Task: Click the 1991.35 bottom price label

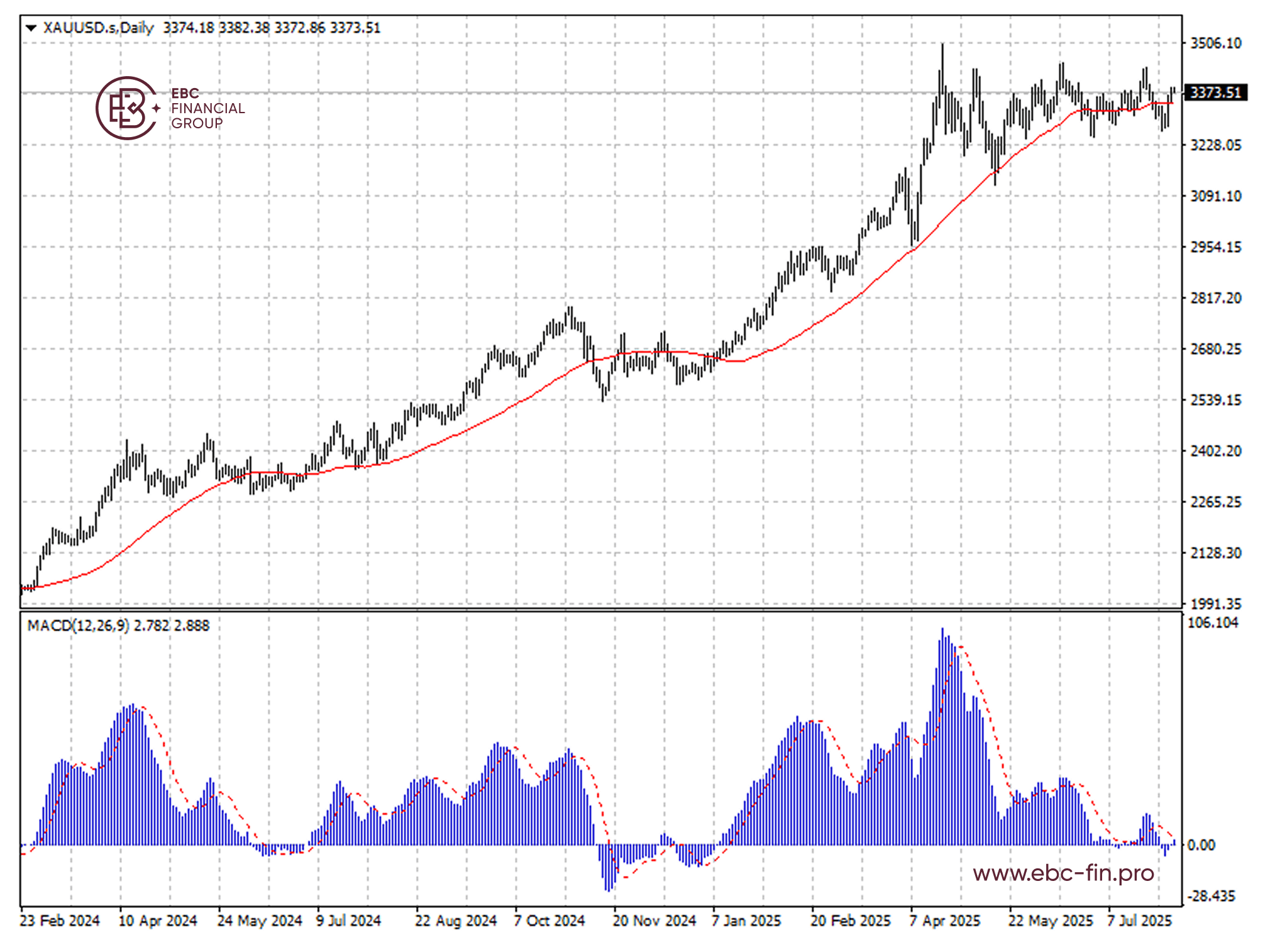Action: pyautogui.click(x=1216, y=604)
